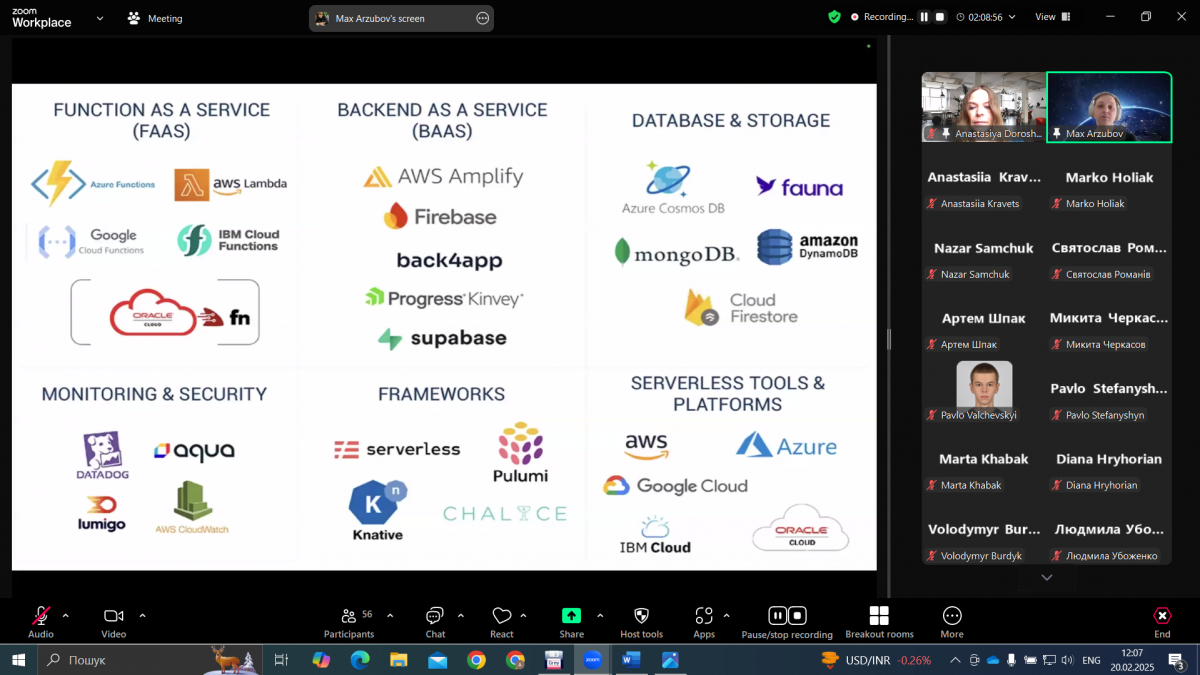Expand audio options arrow next to Audio

66,615
